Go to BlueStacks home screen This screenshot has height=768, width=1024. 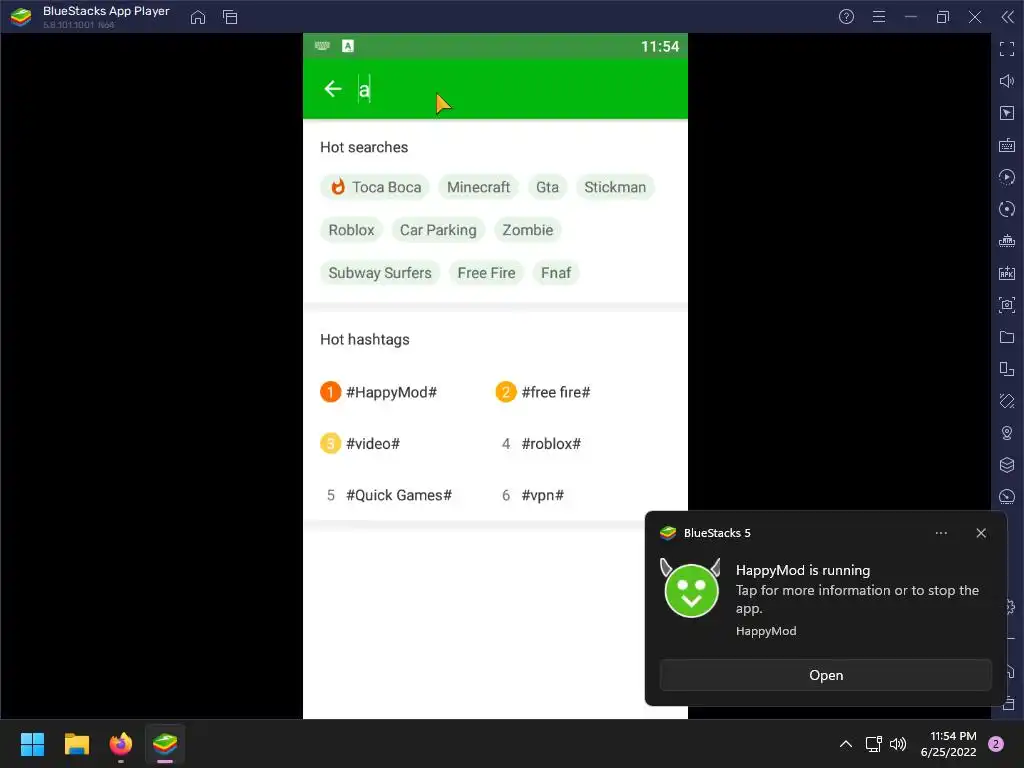[x=198, y=17]
